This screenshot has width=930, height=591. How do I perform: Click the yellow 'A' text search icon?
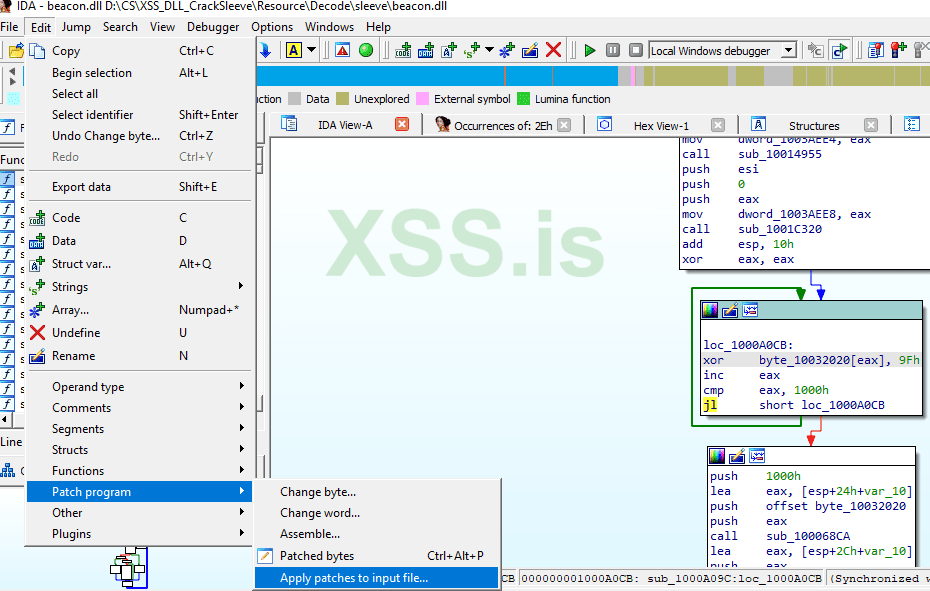294,50
